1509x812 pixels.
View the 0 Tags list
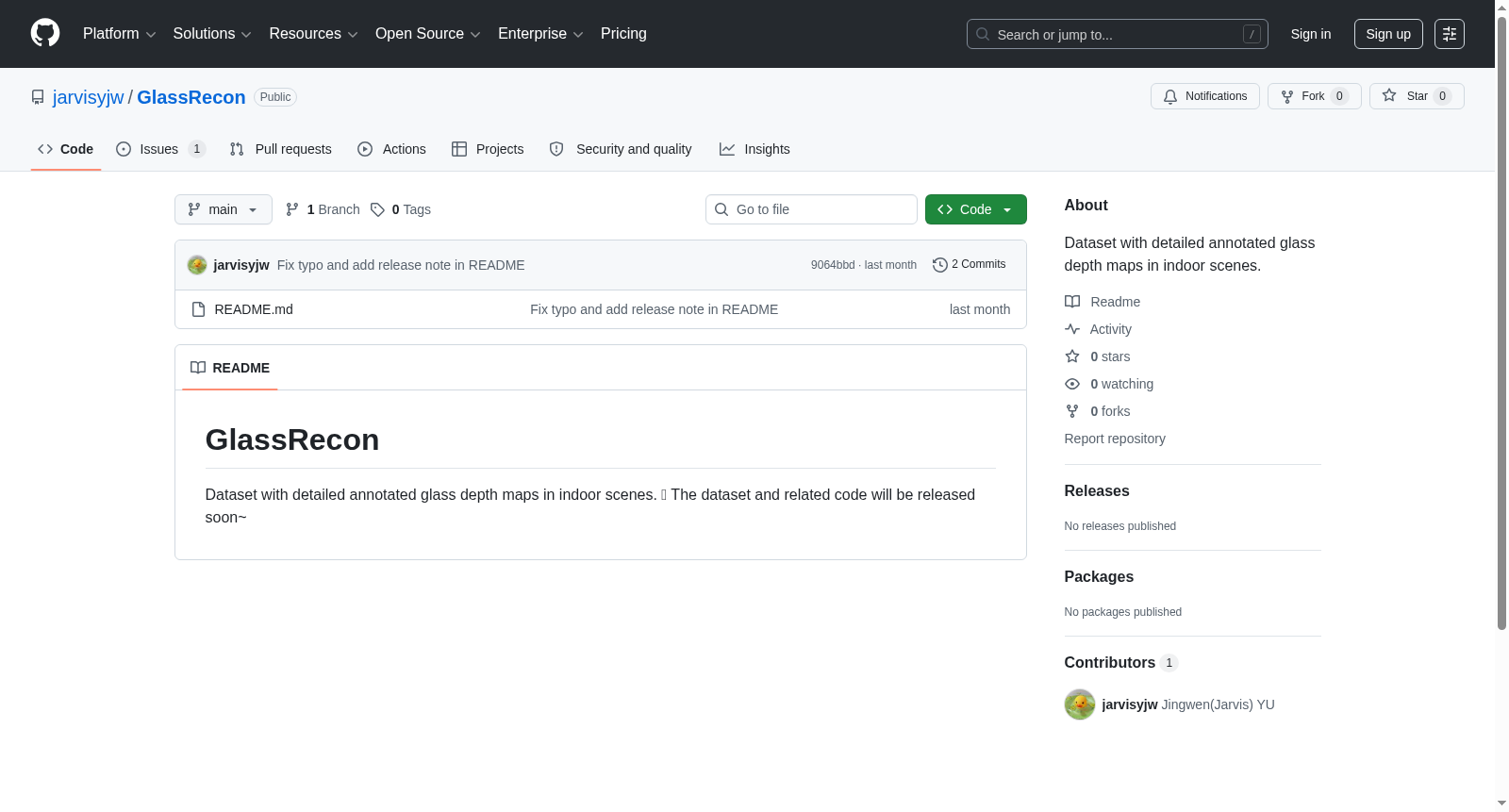coord(401,209)
